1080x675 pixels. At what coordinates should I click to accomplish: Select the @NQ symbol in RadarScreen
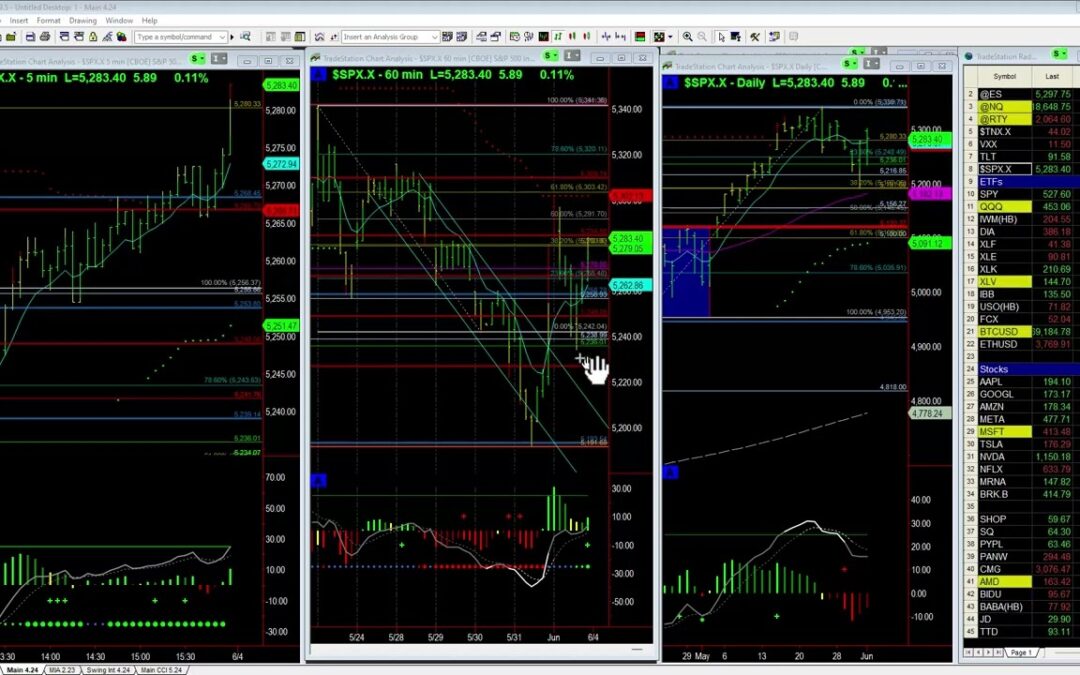[x=1004, y=107]
